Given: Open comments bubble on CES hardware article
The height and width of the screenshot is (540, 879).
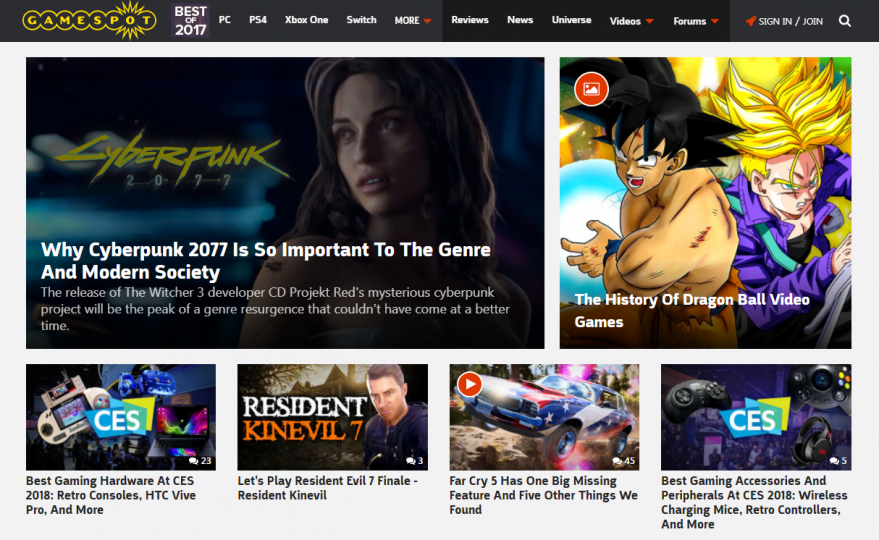Looking at the screenshot, I should click(x=193, y=461).
